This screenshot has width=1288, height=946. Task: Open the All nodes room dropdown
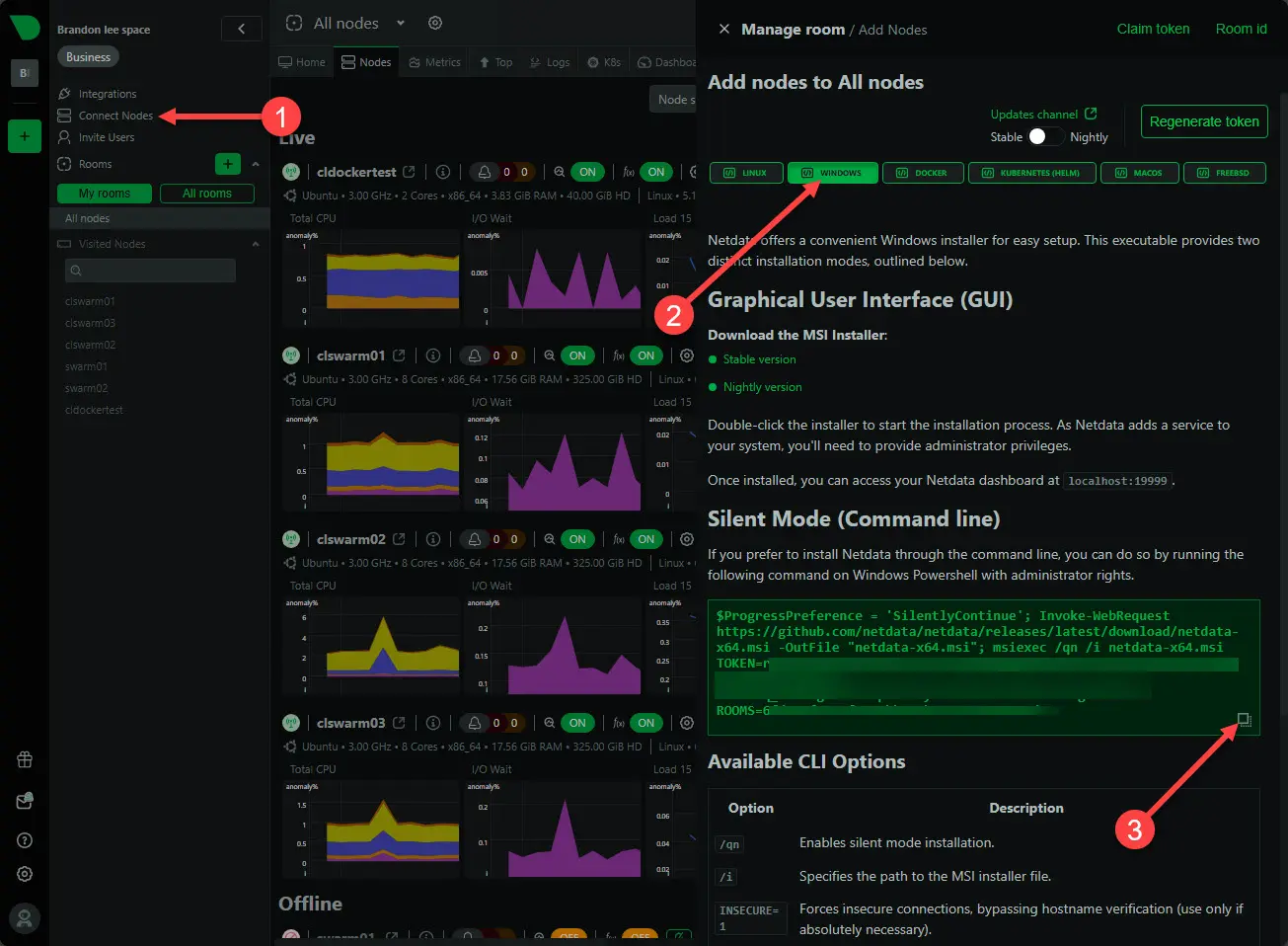(x=401, y=23)
